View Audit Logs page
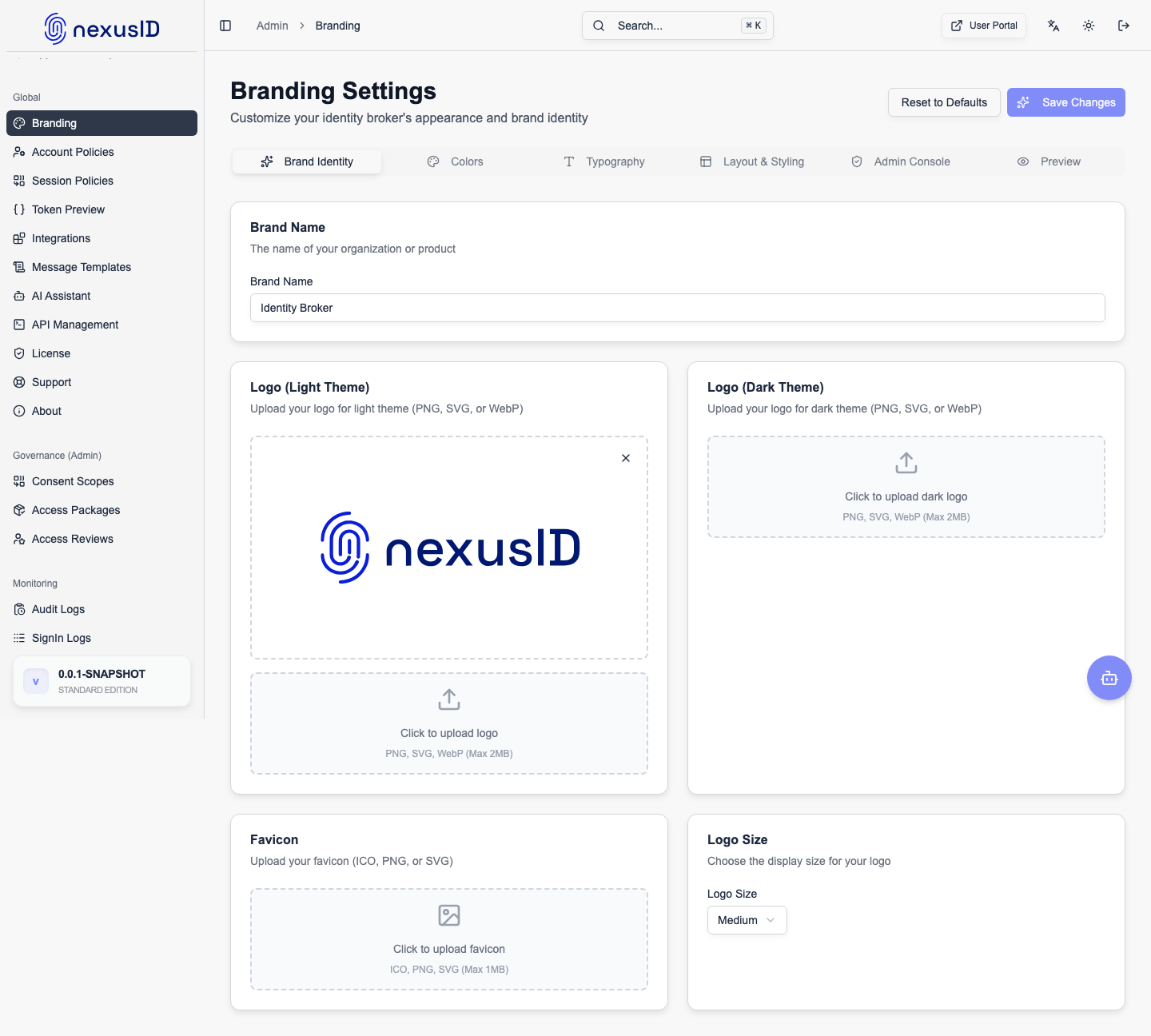 tap(102, 609)
